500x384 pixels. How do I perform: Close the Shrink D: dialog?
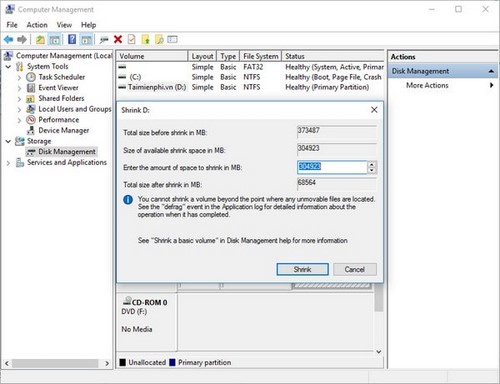[374, 110]
